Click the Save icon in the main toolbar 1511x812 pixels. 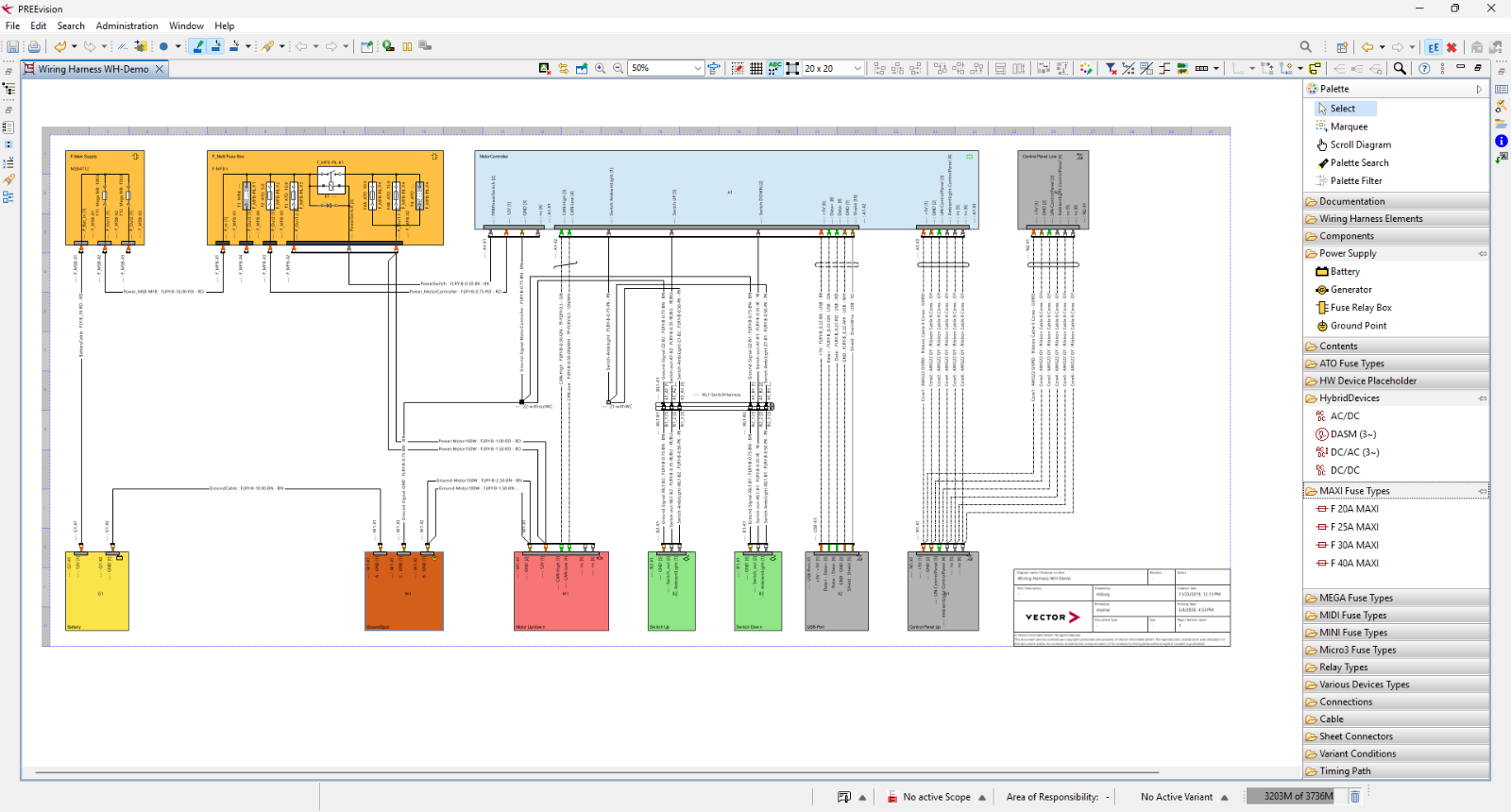[13, 46]
